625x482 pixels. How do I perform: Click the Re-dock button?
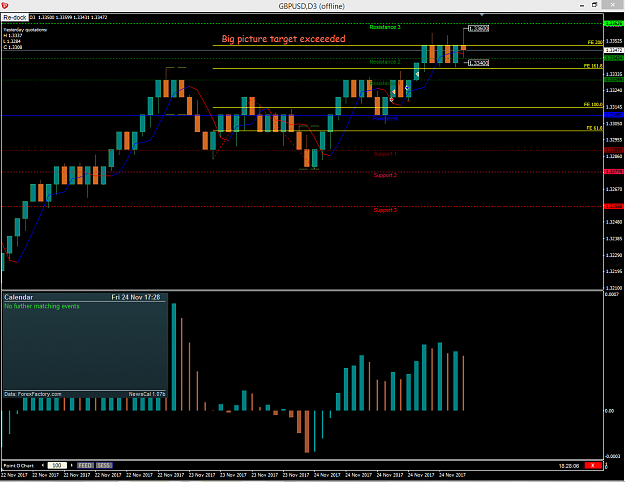(x=15, y=18)
